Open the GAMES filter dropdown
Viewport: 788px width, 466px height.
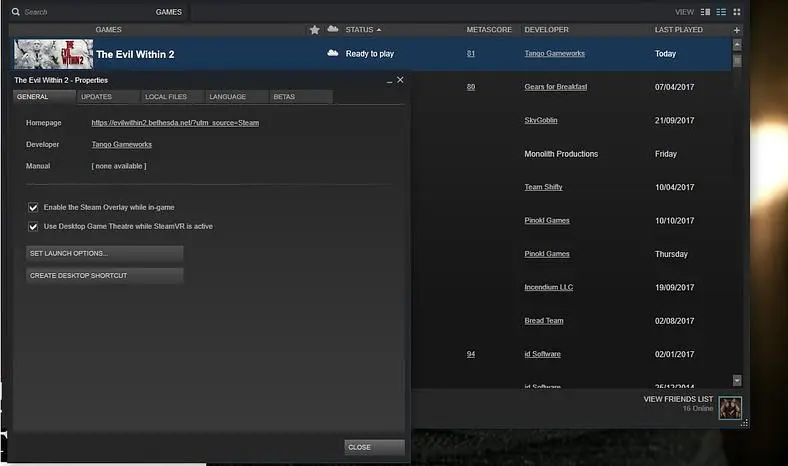(168, 12)
